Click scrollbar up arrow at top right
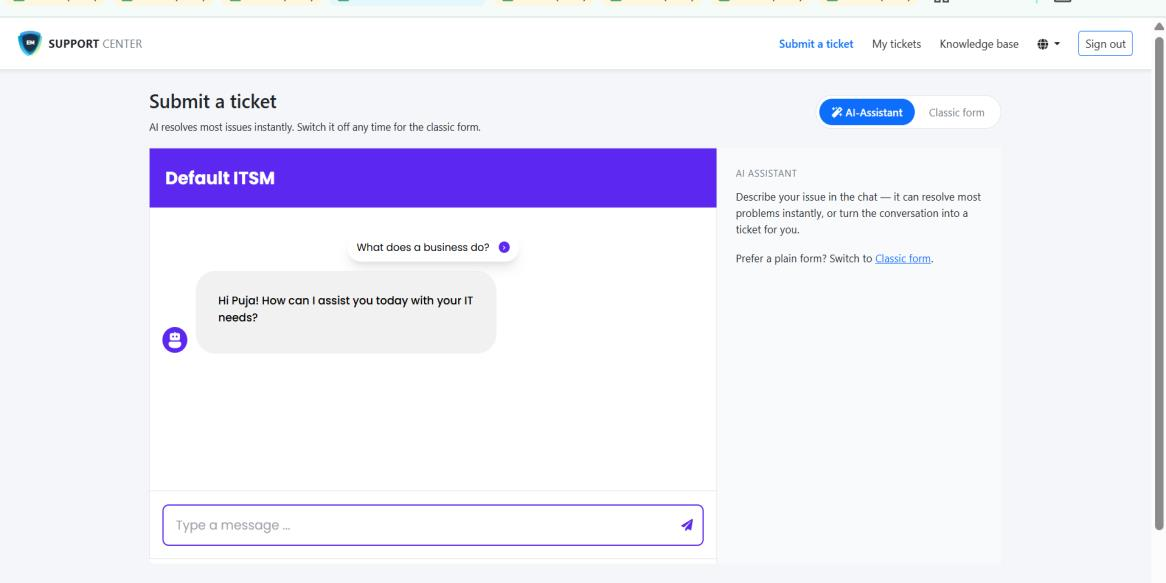 (x=1159, y=27)
